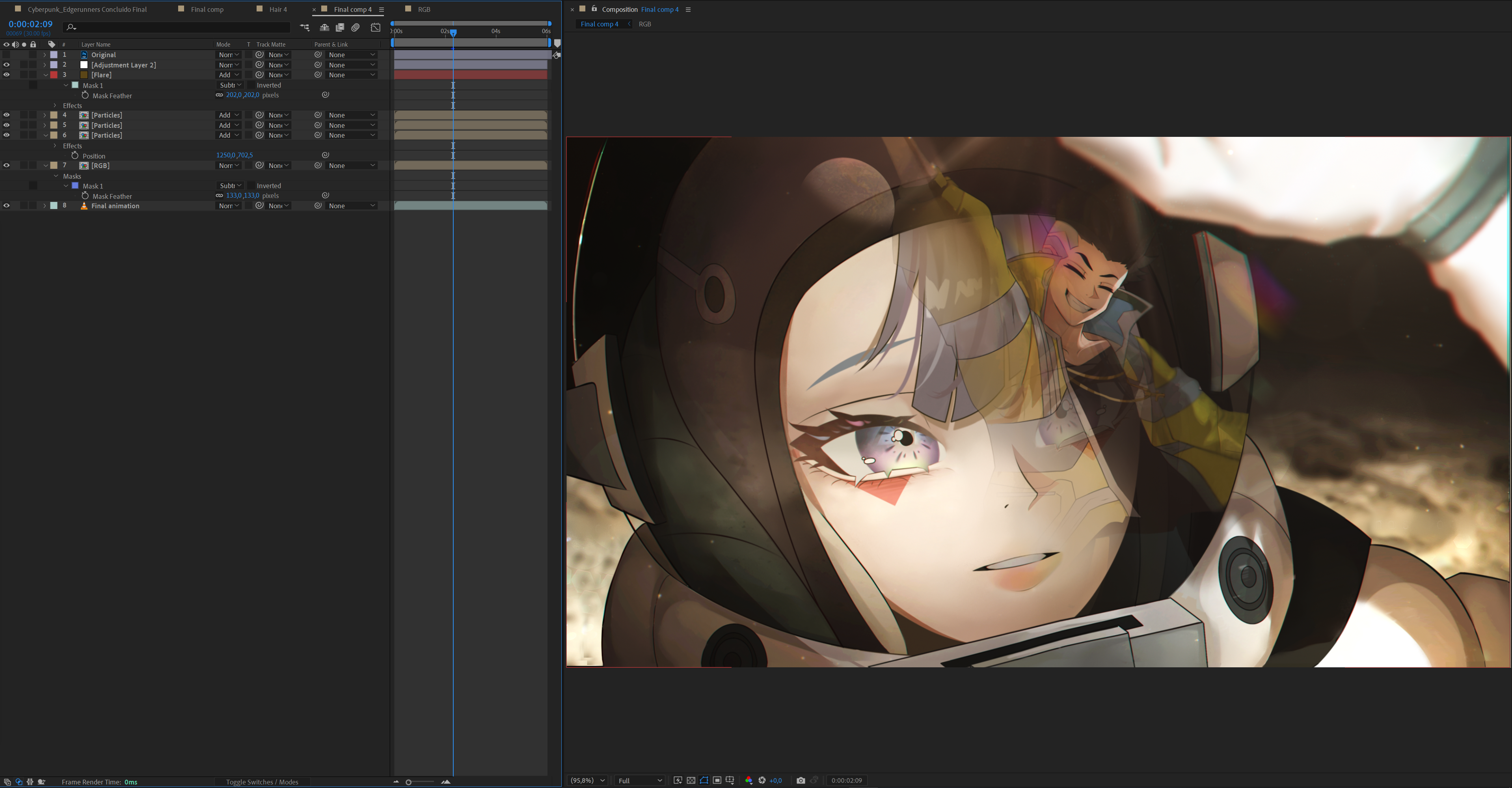The image size is (1512, 788).
Task: Toggle mask and shape path visibility
Action: [704, 781]
